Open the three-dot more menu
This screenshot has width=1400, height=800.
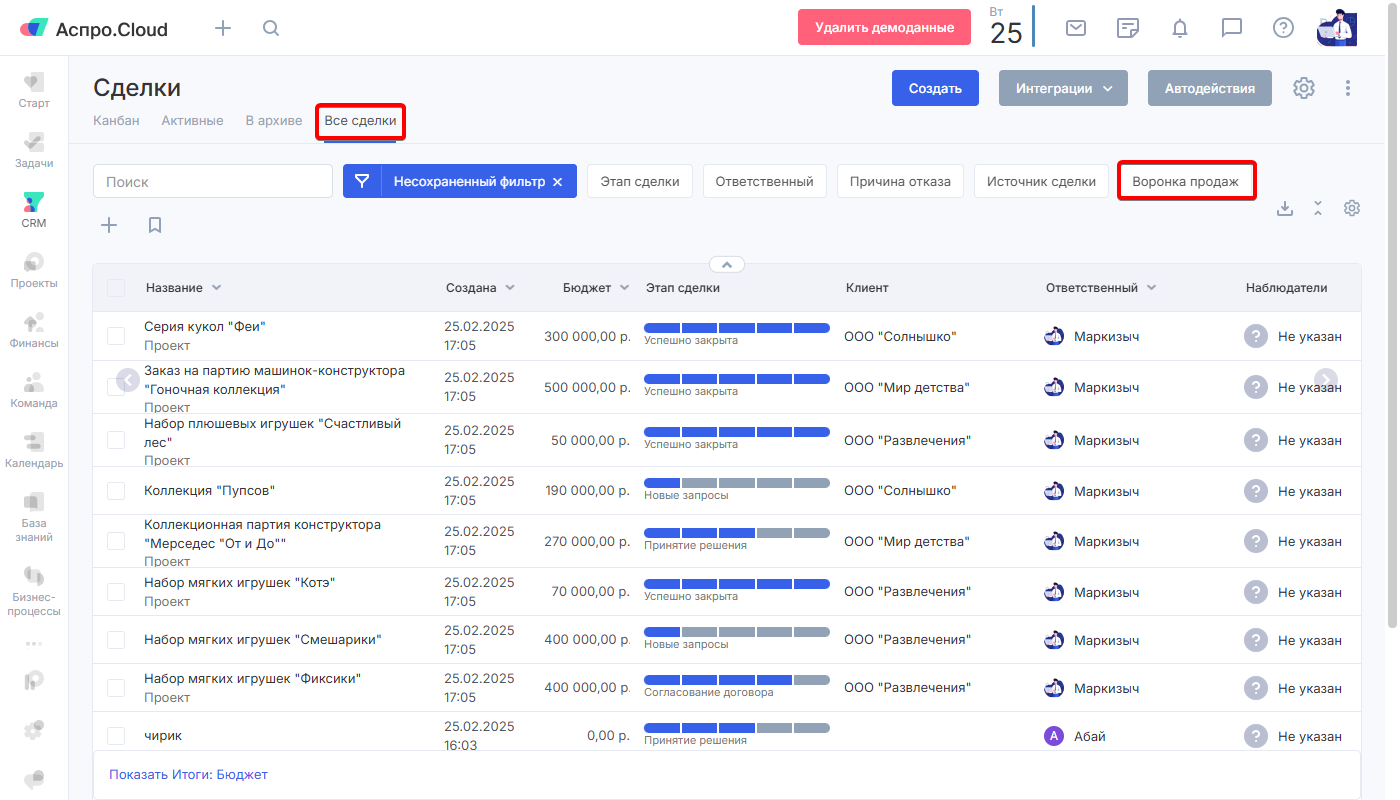[1348, 88]
